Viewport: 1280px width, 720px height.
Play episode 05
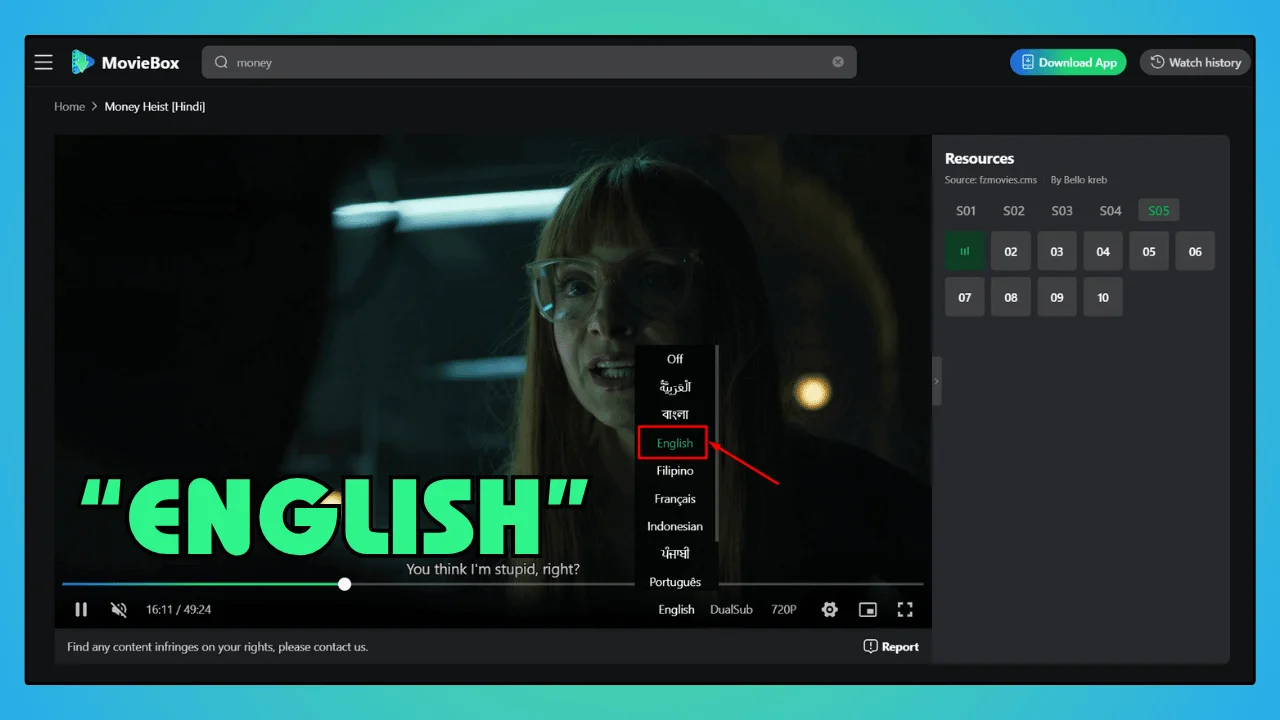pyautogui.click(x=1149, y=251)
